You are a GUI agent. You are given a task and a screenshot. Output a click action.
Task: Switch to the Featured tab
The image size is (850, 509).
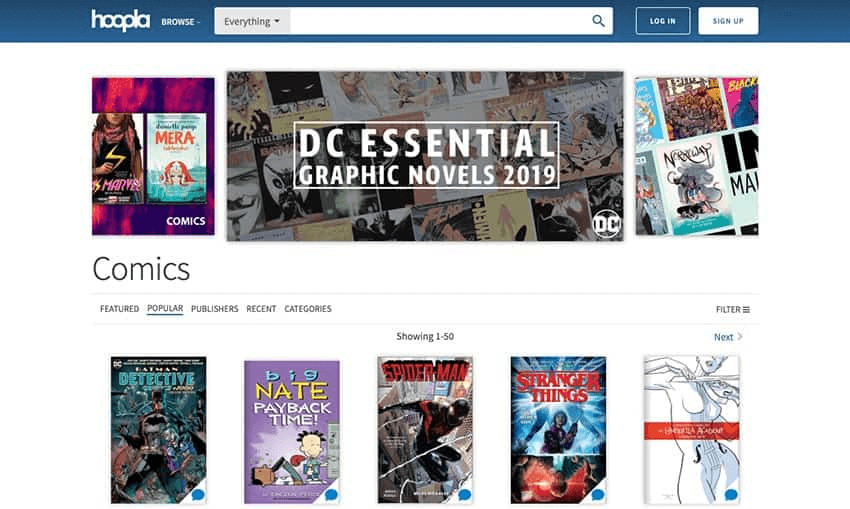pos(119,309)
